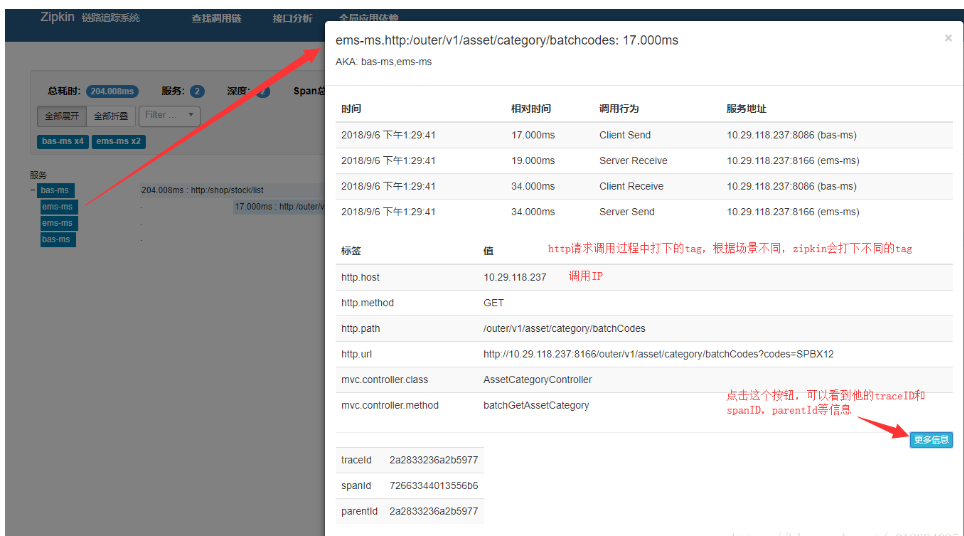Viewport: 964px width, 536px height.
Task: Click the Server Send row action
Action: pyautogui.click(x=626, y=211)
